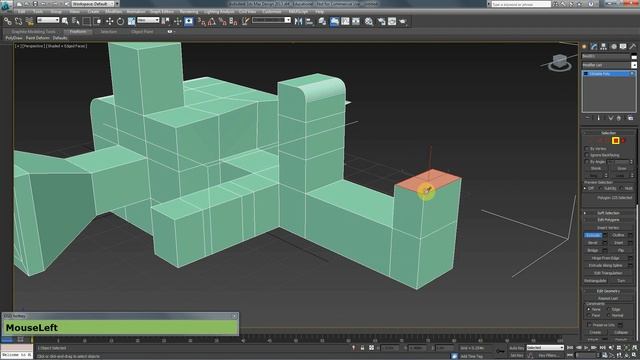Choose the None constraint radio
Screen dimensions: 640x360
click(x=589, y=309)
